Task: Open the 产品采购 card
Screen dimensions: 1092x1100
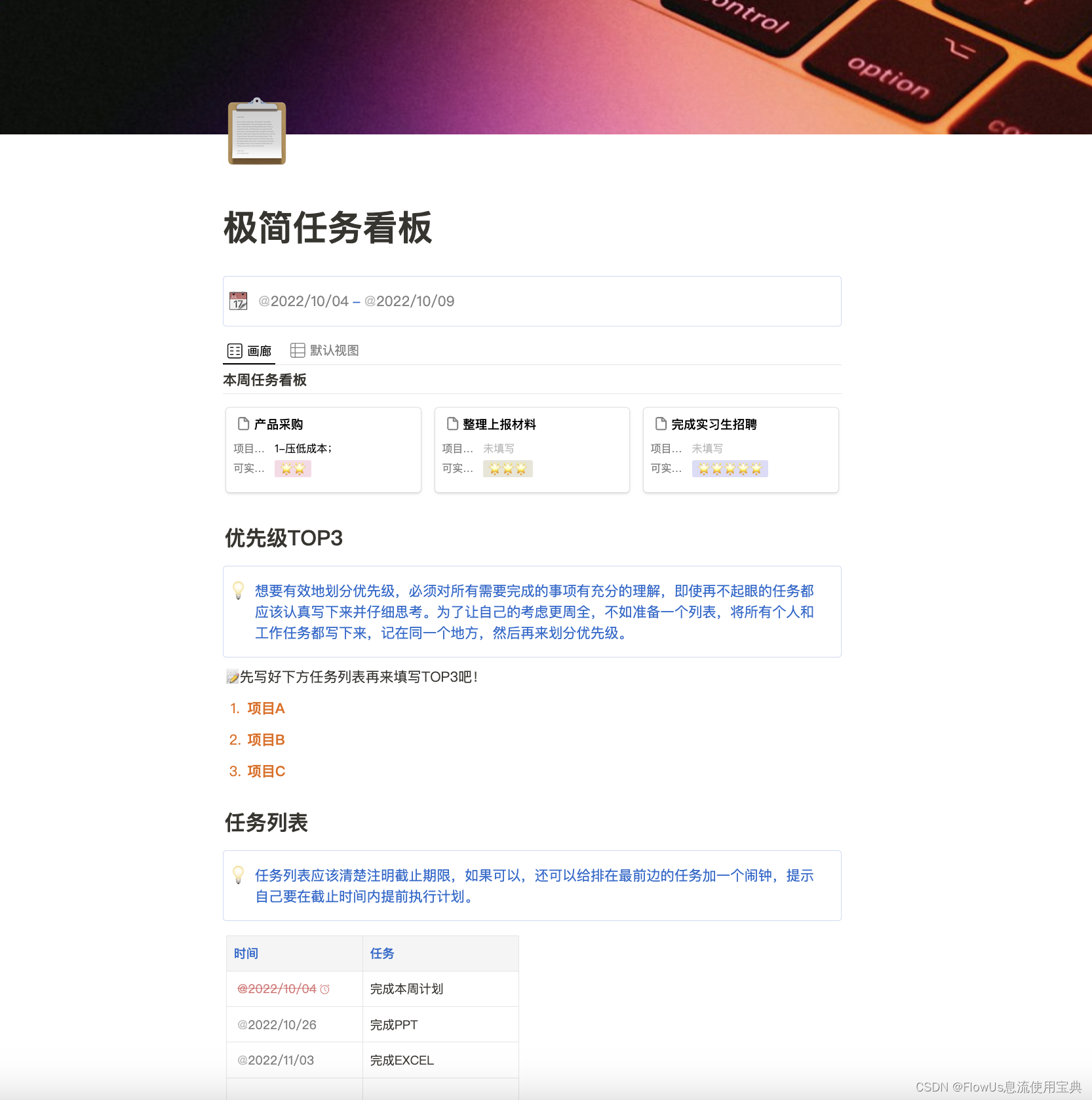Action: point(323,450)
